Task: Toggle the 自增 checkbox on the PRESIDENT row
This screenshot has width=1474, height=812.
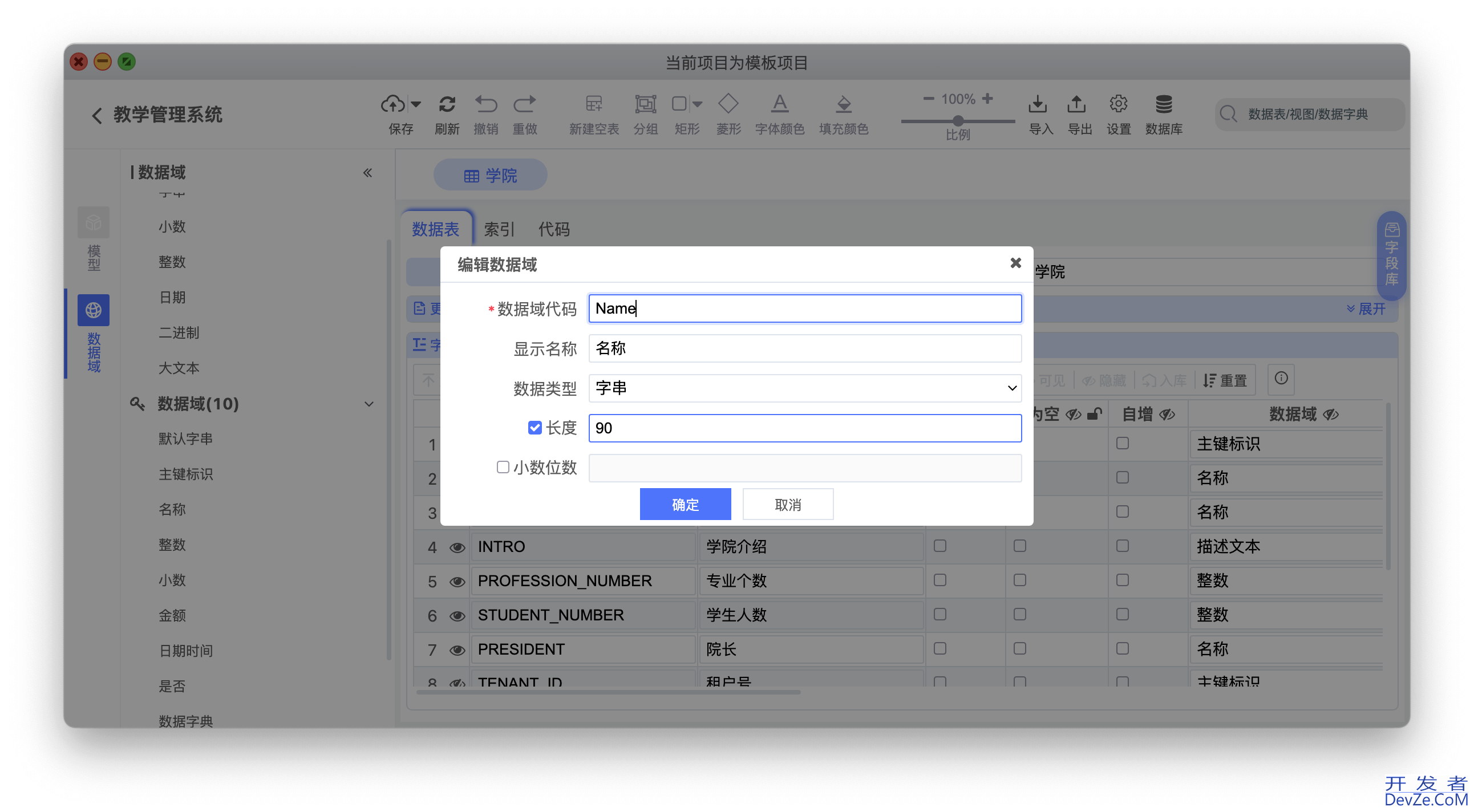Action: (1122, 648)
